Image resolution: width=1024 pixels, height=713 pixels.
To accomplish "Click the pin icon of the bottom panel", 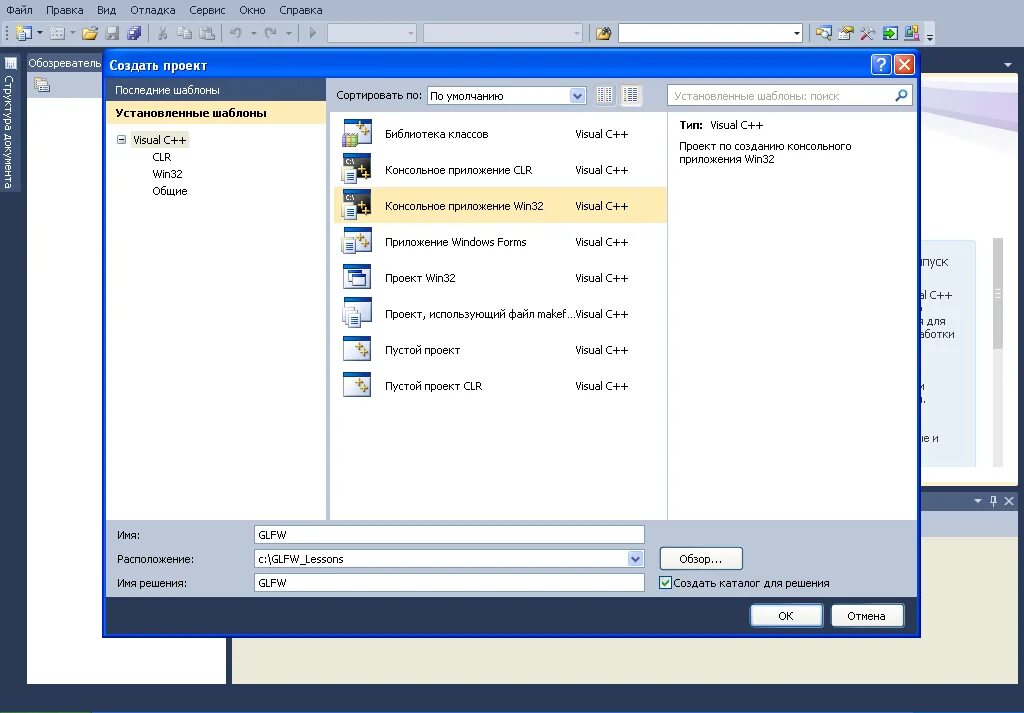I will coord(993,501).
